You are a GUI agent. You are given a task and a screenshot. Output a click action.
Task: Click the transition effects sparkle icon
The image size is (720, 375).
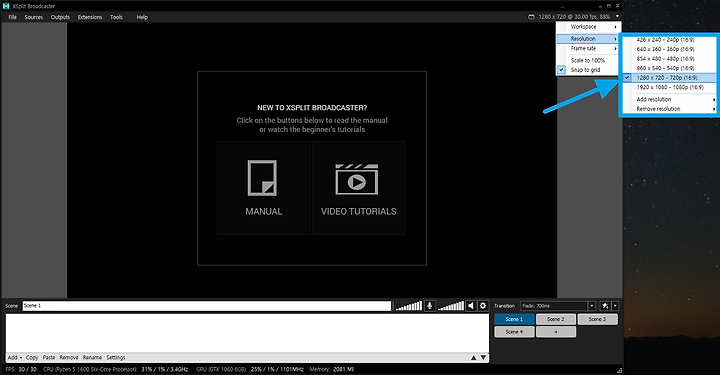(605, 306)
